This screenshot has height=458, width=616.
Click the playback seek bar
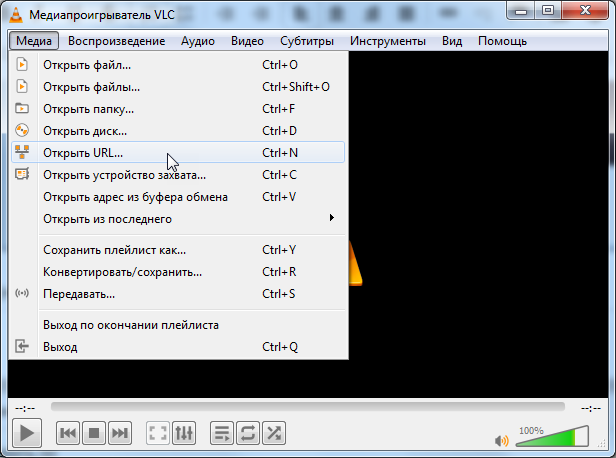click(308, 407)
